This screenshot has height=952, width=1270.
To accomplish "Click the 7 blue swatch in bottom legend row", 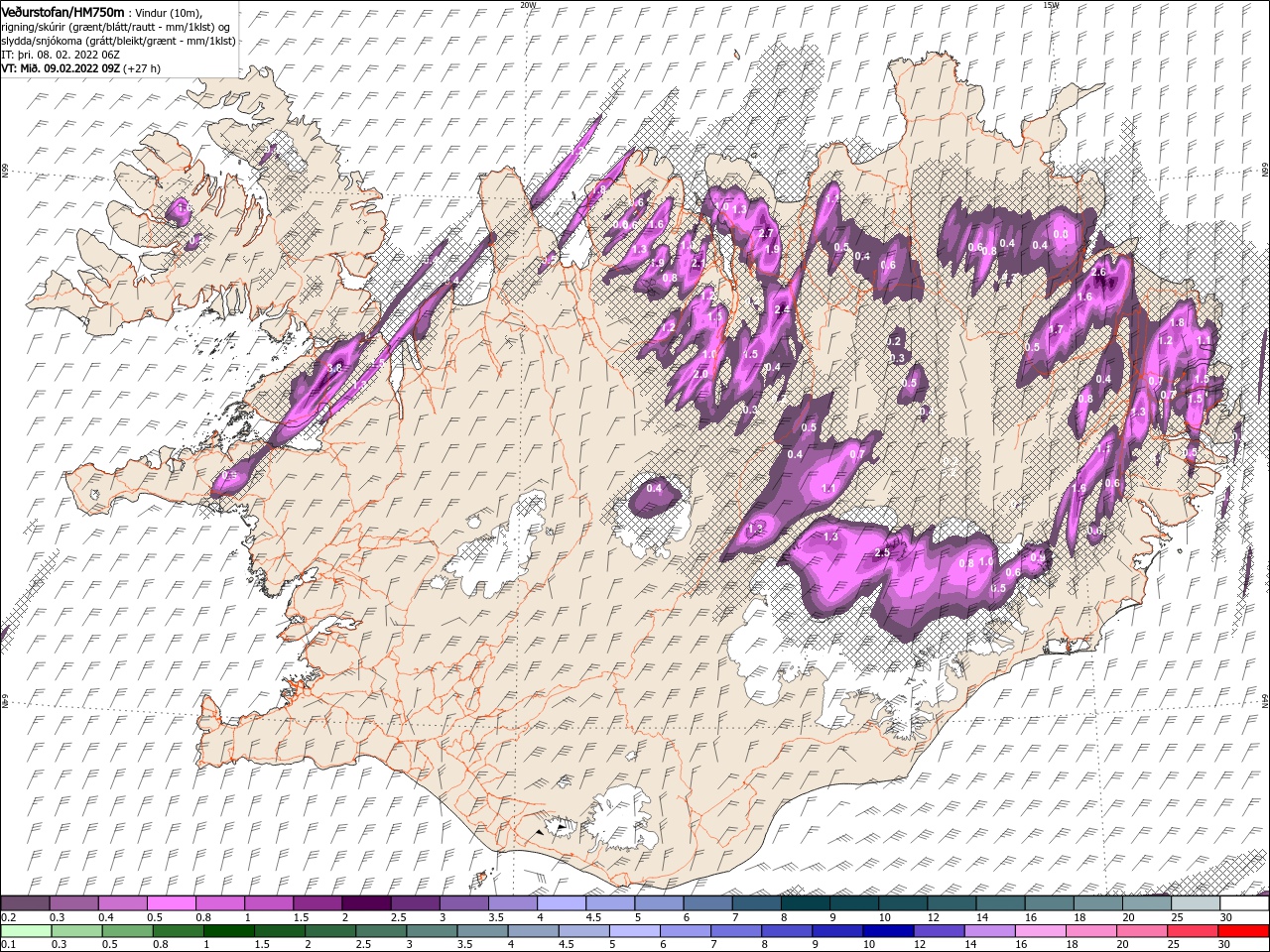I will click(x=734, y=931).
